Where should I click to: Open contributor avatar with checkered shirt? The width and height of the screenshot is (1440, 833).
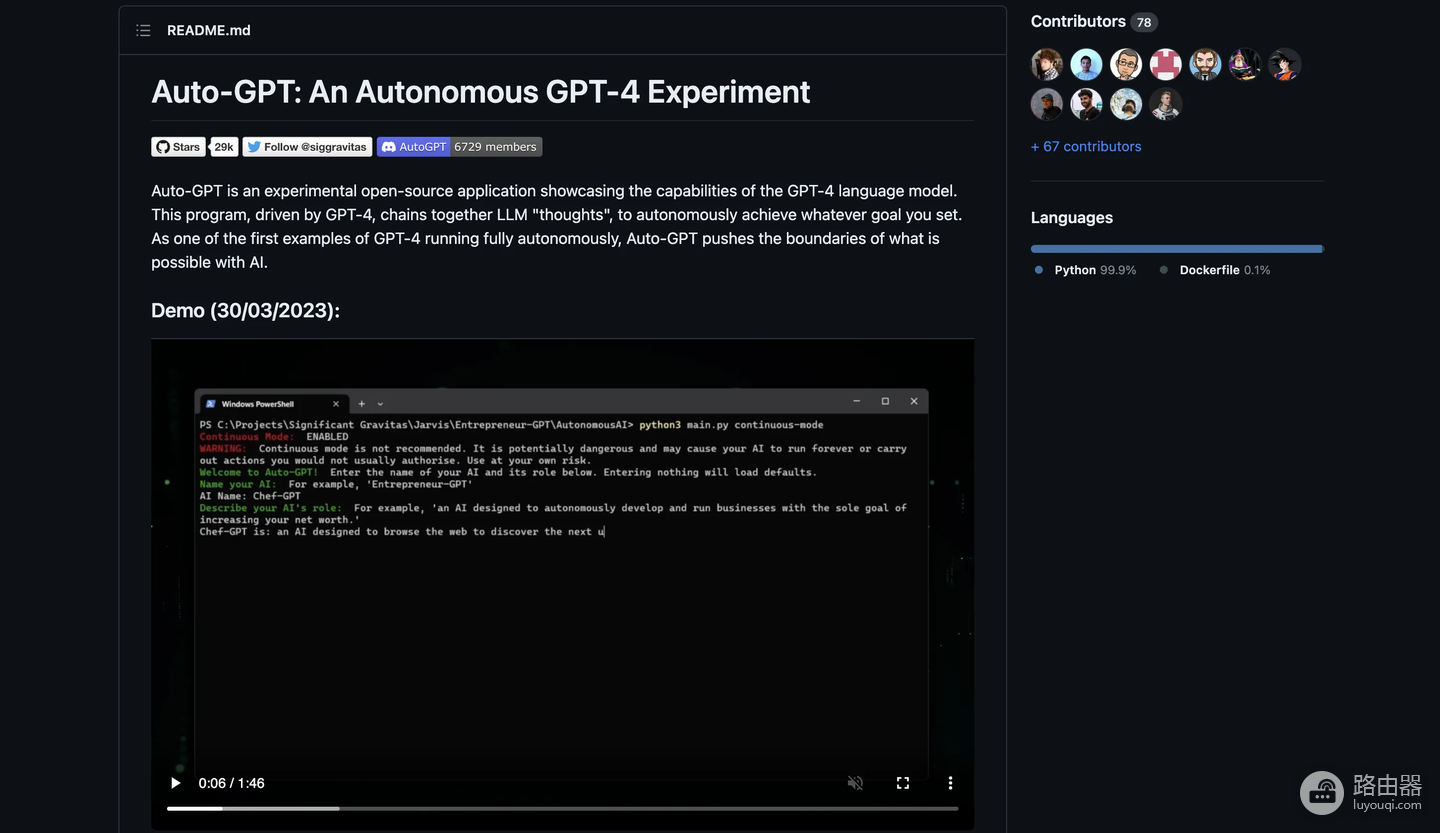click(x=1047, y=65)
